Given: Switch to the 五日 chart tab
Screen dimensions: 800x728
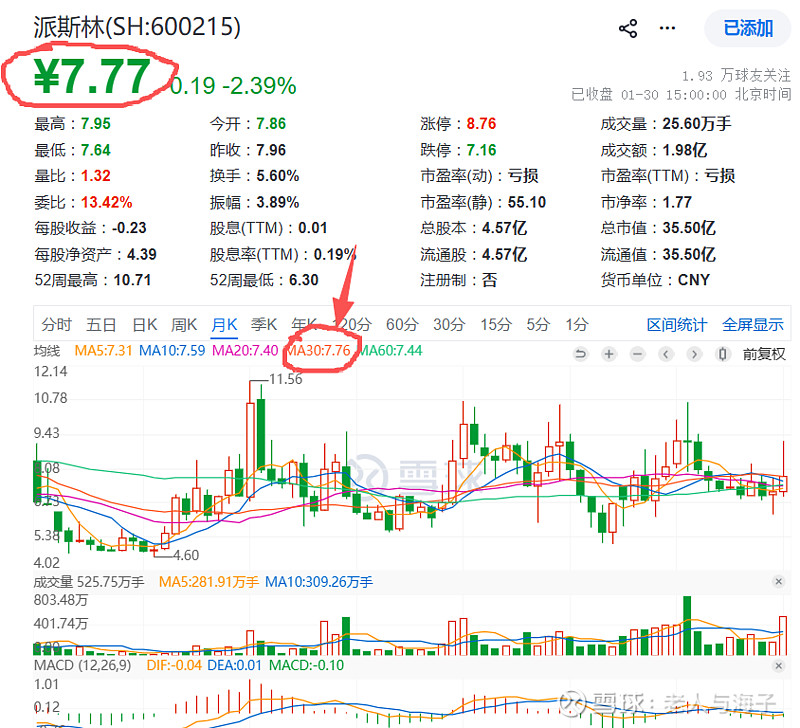Looking at the screenshot, I should point(101,324).
